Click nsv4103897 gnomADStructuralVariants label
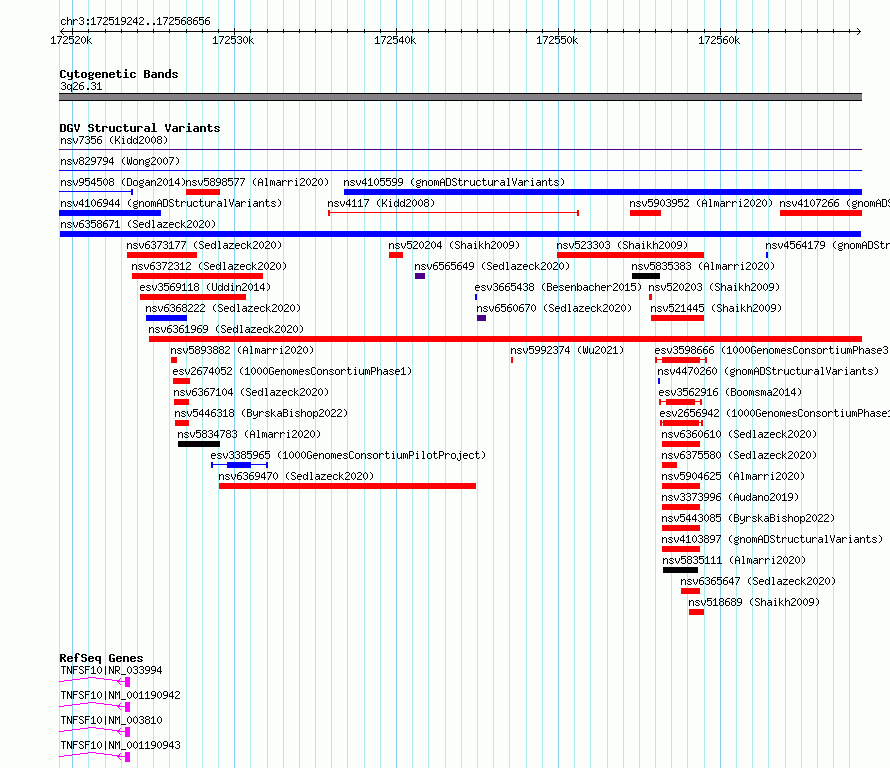 772,539
